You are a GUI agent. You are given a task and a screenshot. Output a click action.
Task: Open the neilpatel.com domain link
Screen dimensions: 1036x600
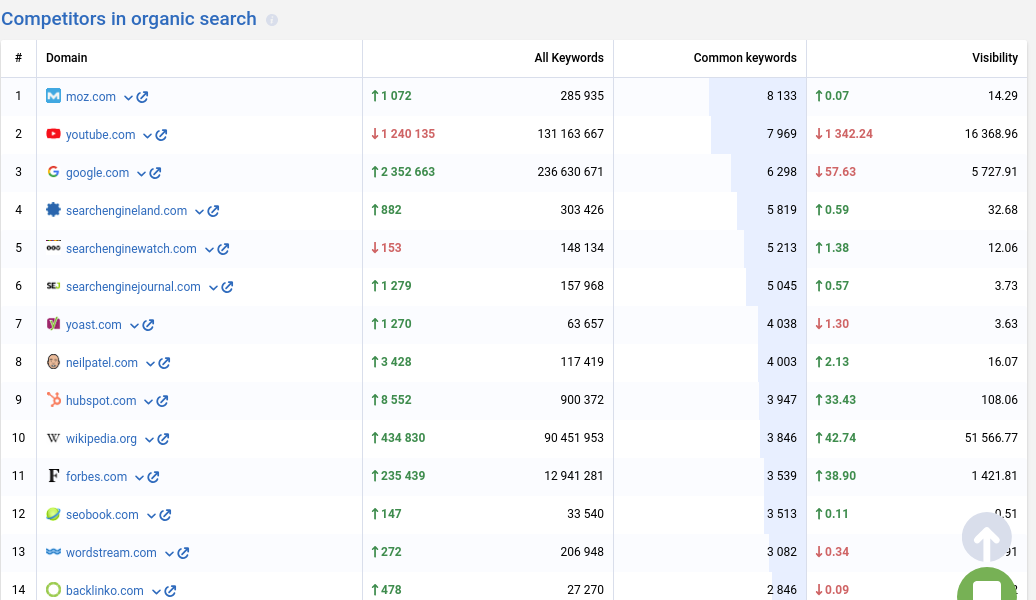click(x=102, y=363)
